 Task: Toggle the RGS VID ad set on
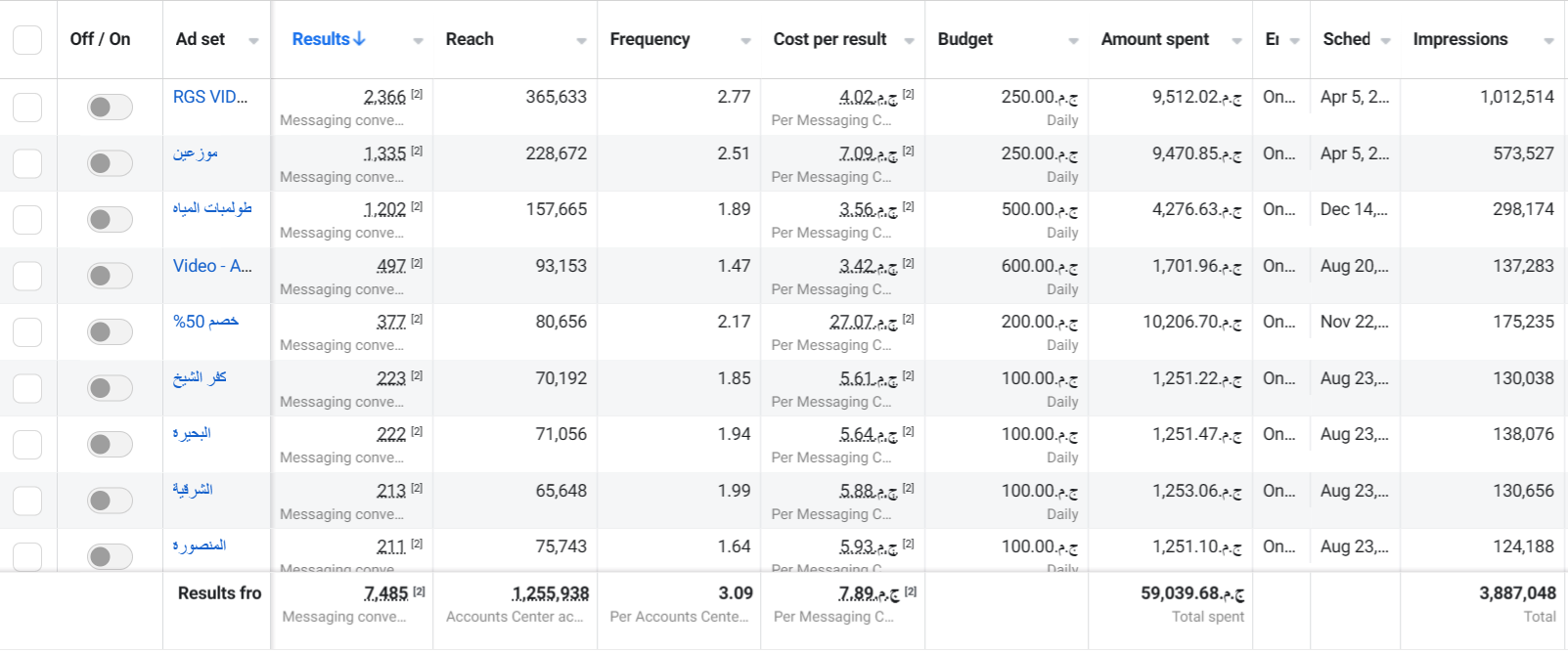click(x=110, y=107)
